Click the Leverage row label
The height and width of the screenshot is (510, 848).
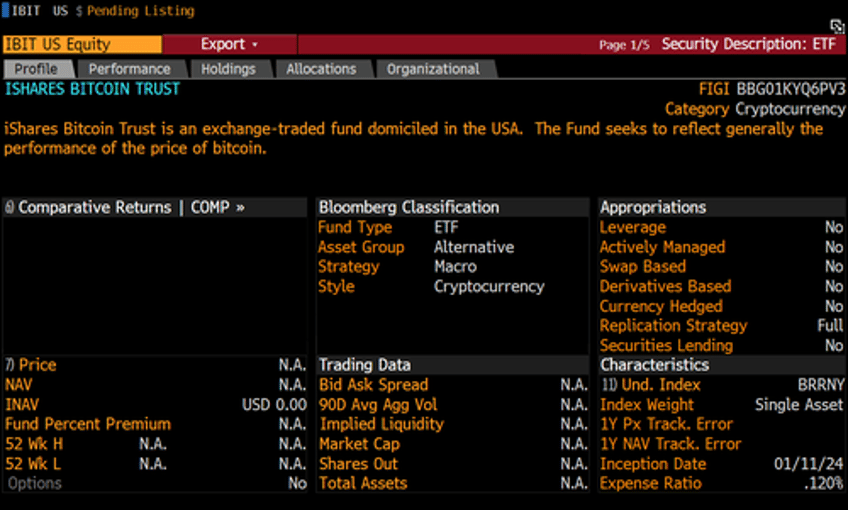coord(633,227)
